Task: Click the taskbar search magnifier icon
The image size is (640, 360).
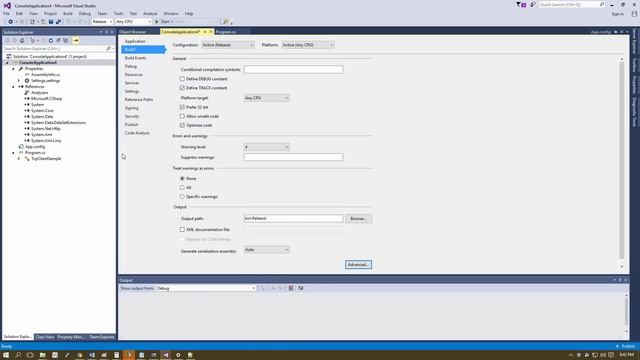Action: point(18,355)
